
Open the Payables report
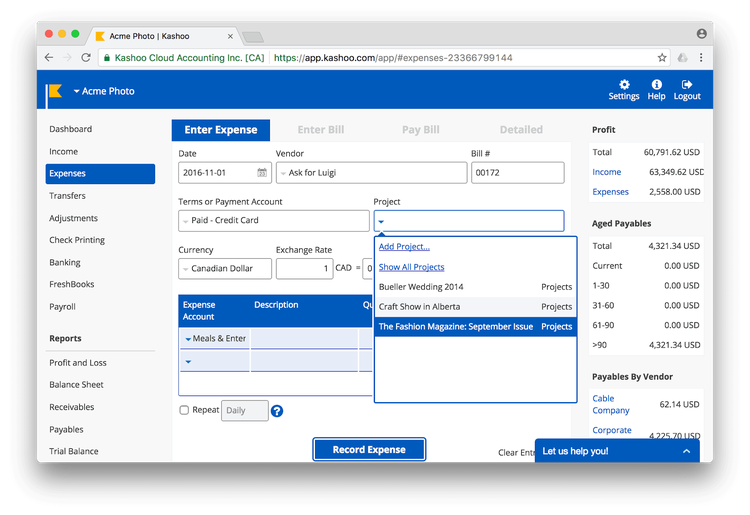tap(66, 429)
